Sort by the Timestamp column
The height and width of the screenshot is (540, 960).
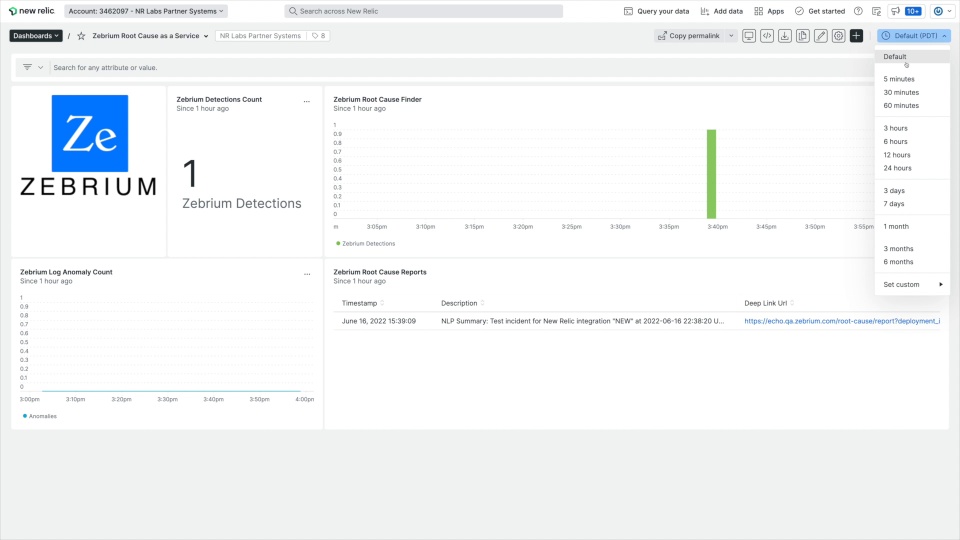coord(362,303)
